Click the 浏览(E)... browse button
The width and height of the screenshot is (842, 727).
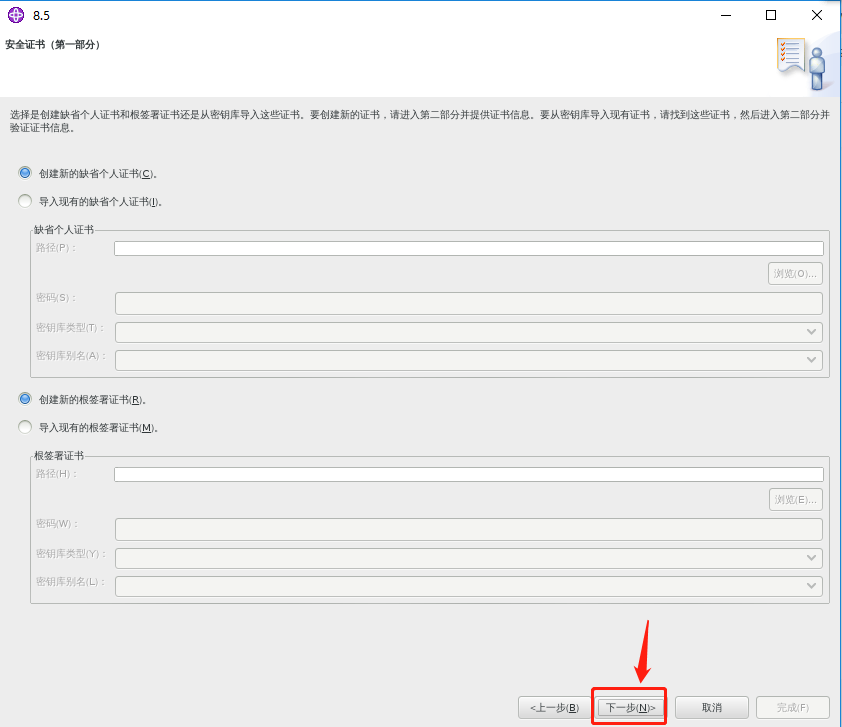[x=796, y=500]
